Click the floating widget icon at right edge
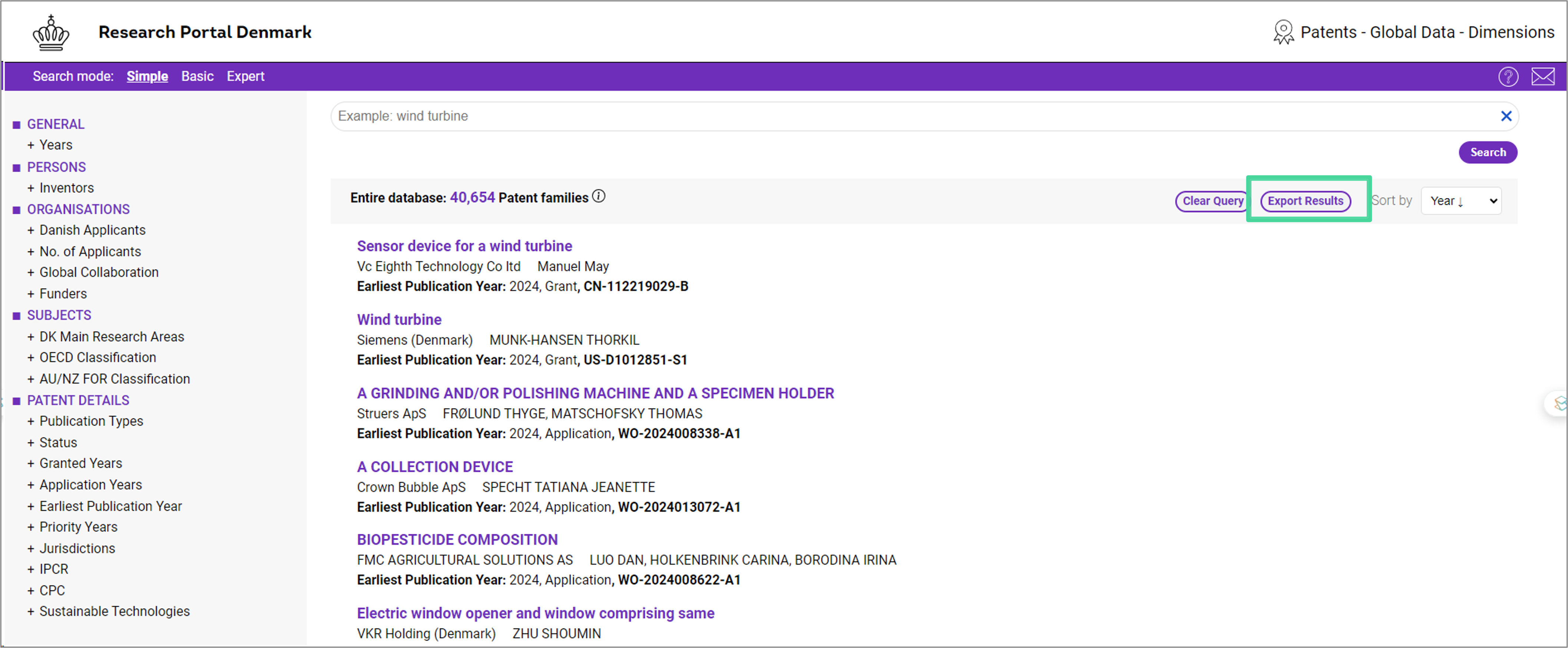Viewport: 1568px width, 648px height. tap(1560, 403)
